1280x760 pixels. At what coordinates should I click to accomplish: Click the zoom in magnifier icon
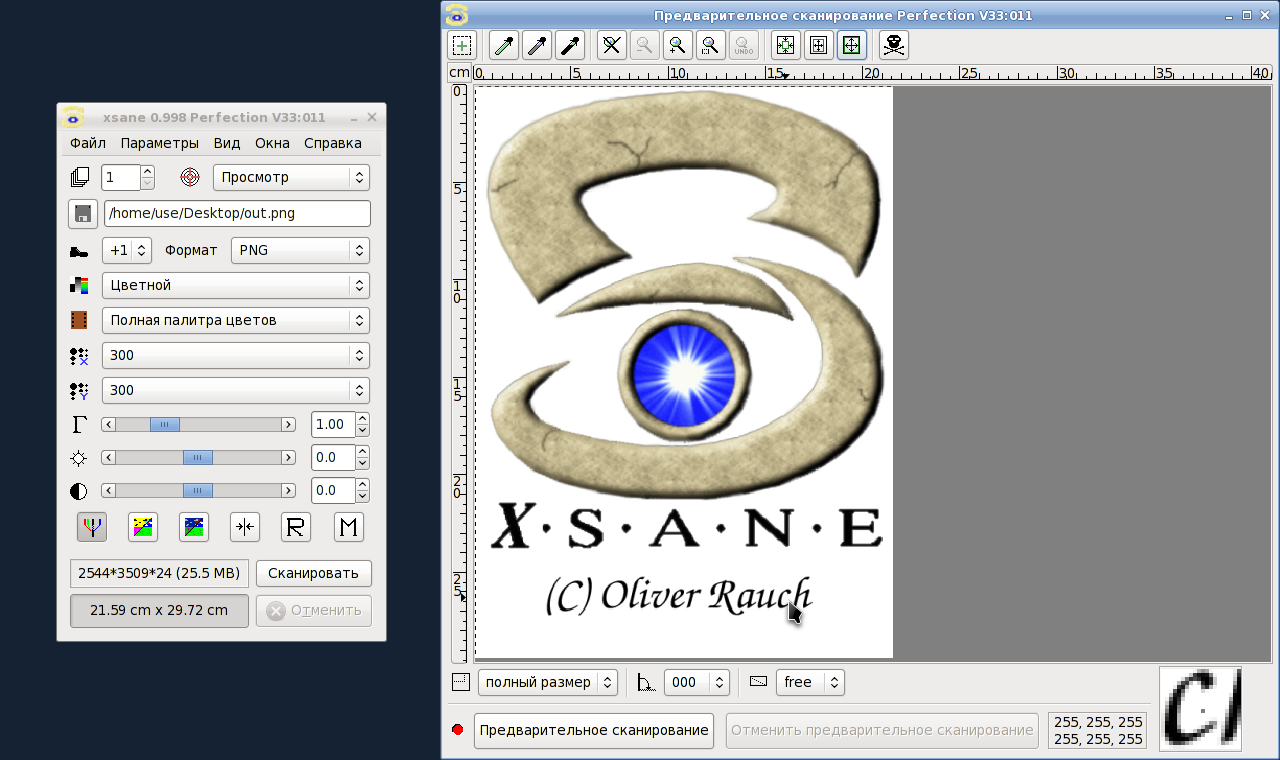click(x=678, y=45)
